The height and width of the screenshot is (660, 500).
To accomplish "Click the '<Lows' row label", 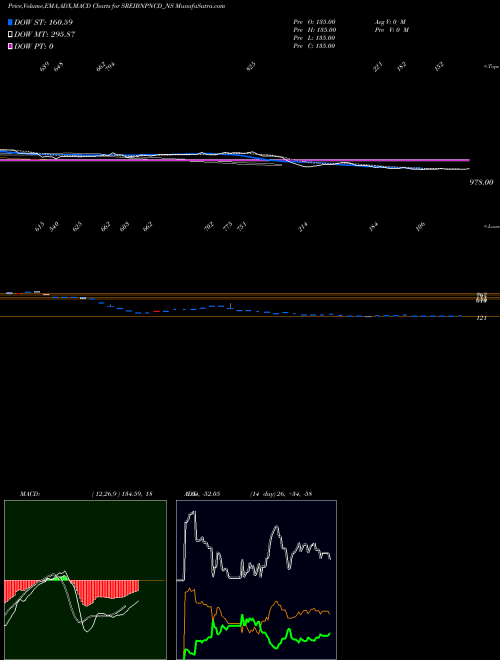I will pos(491,226).
